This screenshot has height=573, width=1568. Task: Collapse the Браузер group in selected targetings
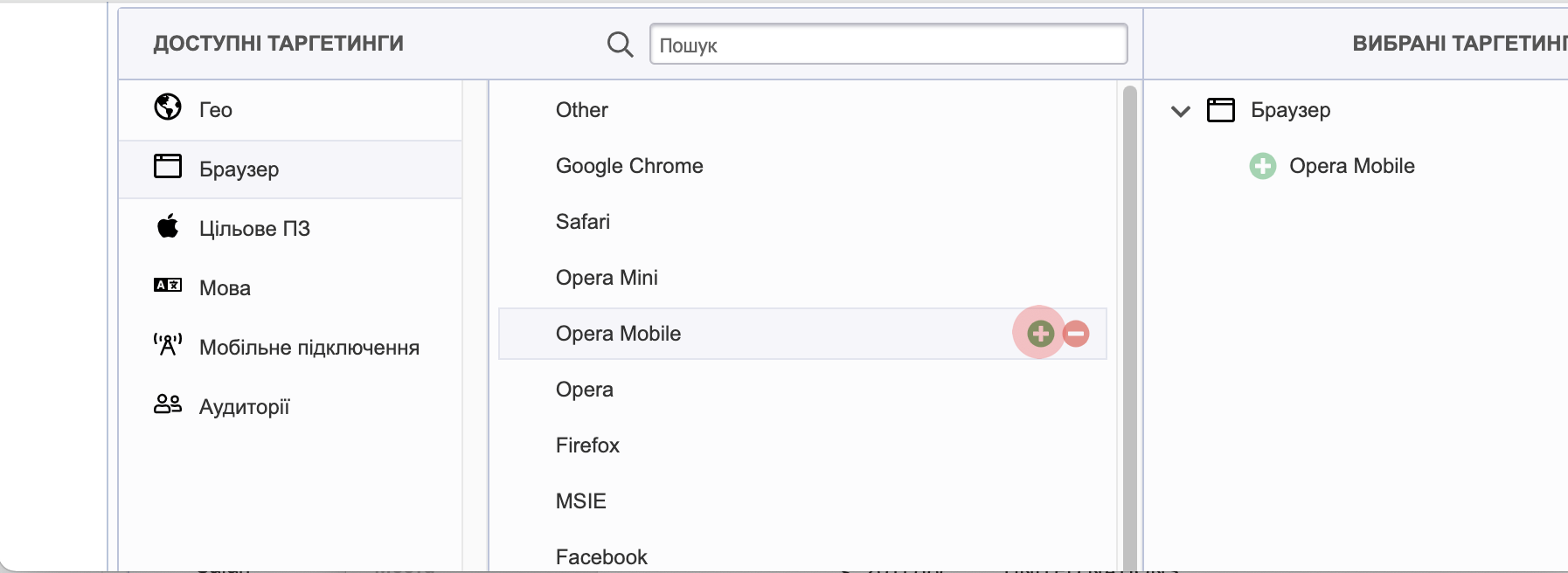coord(1181,111)
